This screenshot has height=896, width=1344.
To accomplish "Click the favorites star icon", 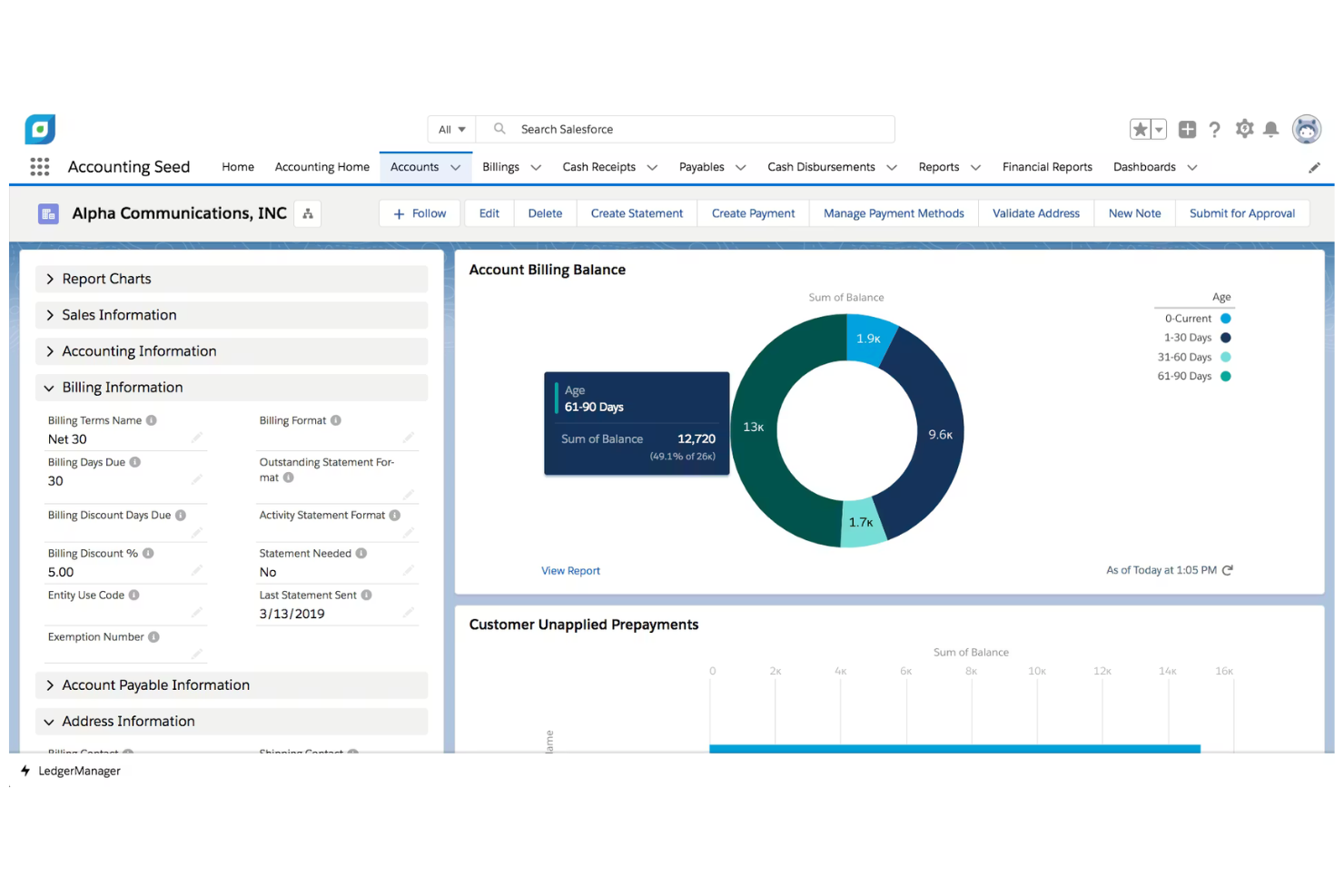I will (1141, 129).
